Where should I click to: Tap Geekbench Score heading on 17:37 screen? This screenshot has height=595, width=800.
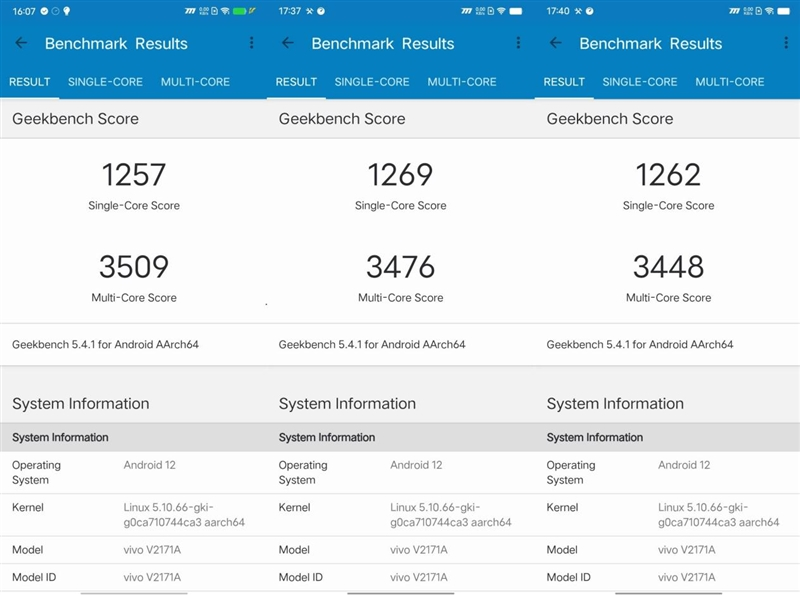point(342,119)
